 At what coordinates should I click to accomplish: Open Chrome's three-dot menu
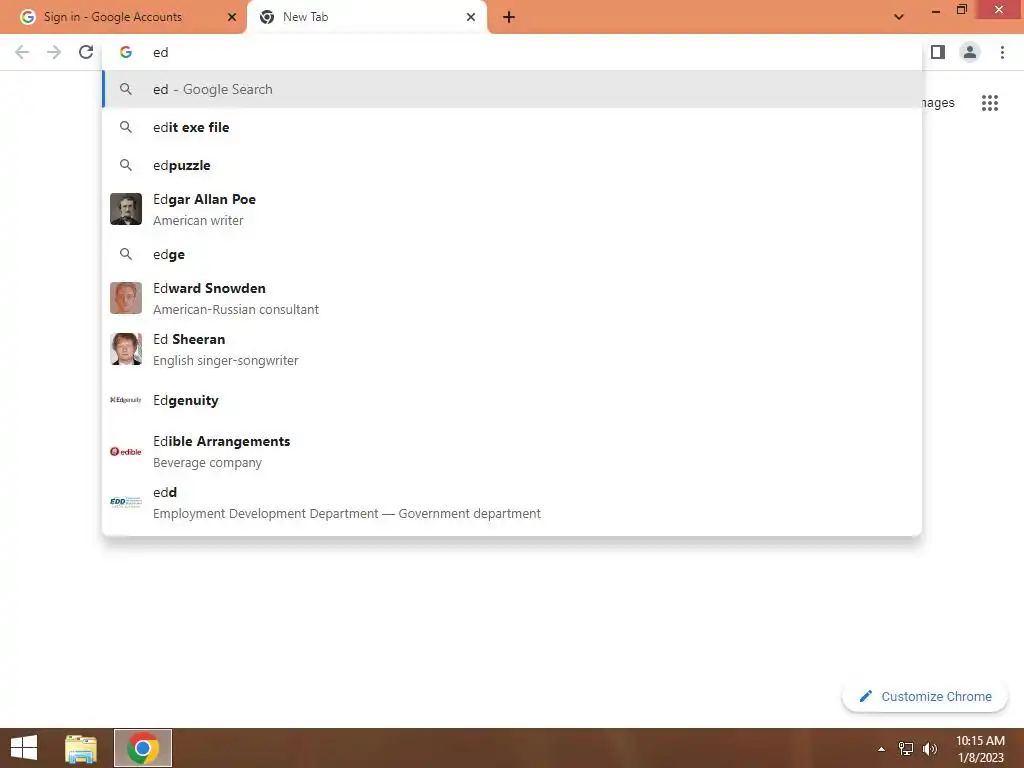pyautogui.click(x=1002, y=52)
